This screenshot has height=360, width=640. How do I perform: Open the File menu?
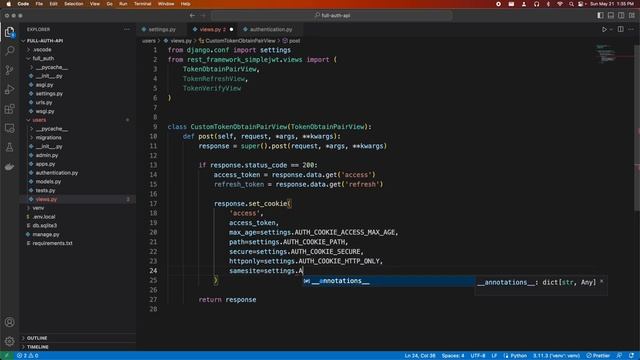coord(39,4)
